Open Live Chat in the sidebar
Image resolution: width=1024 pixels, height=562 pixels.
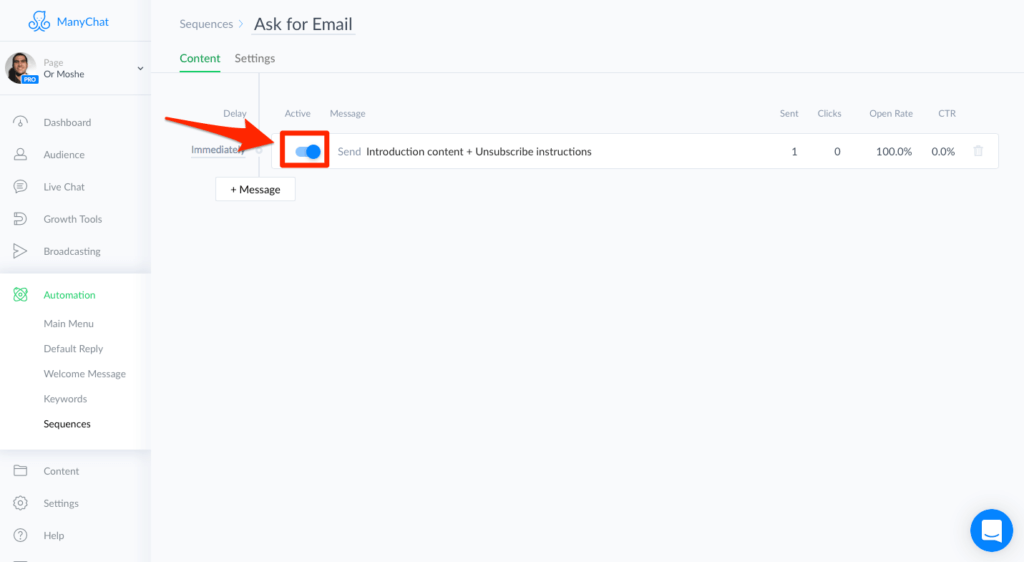(x=64, y=187)
